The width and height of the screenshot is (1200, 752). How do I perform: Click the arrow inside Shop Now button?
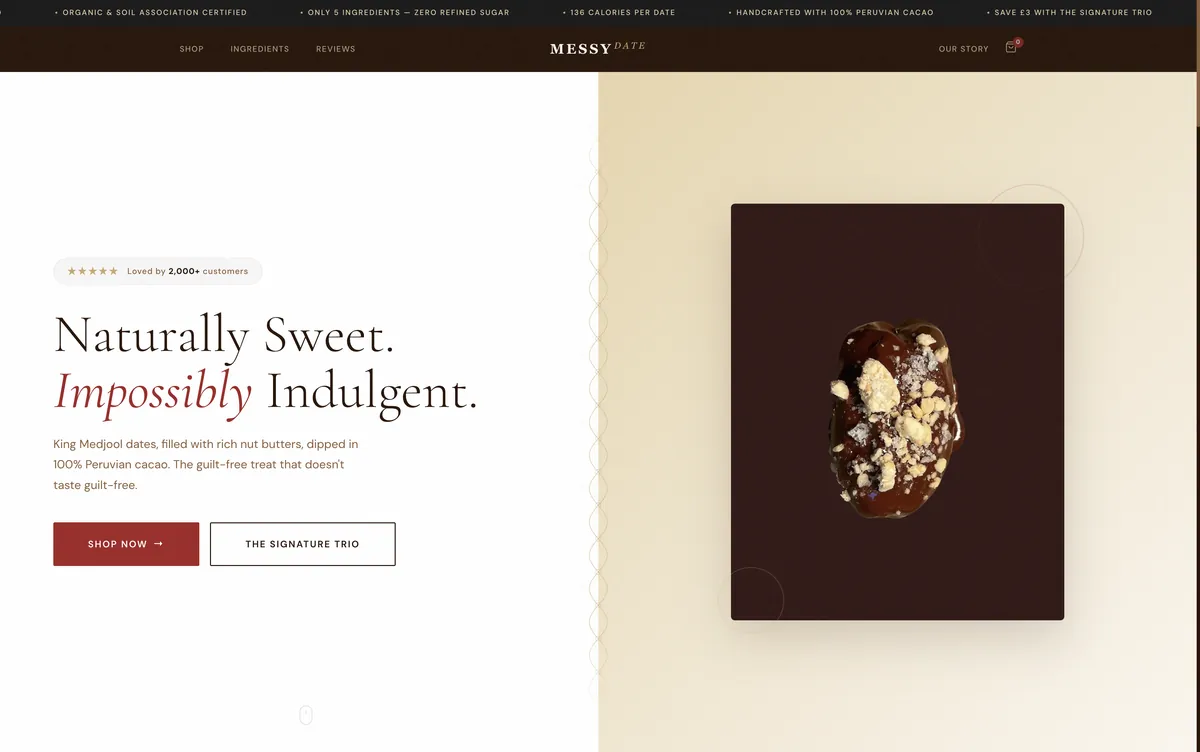tap(159, 544)
